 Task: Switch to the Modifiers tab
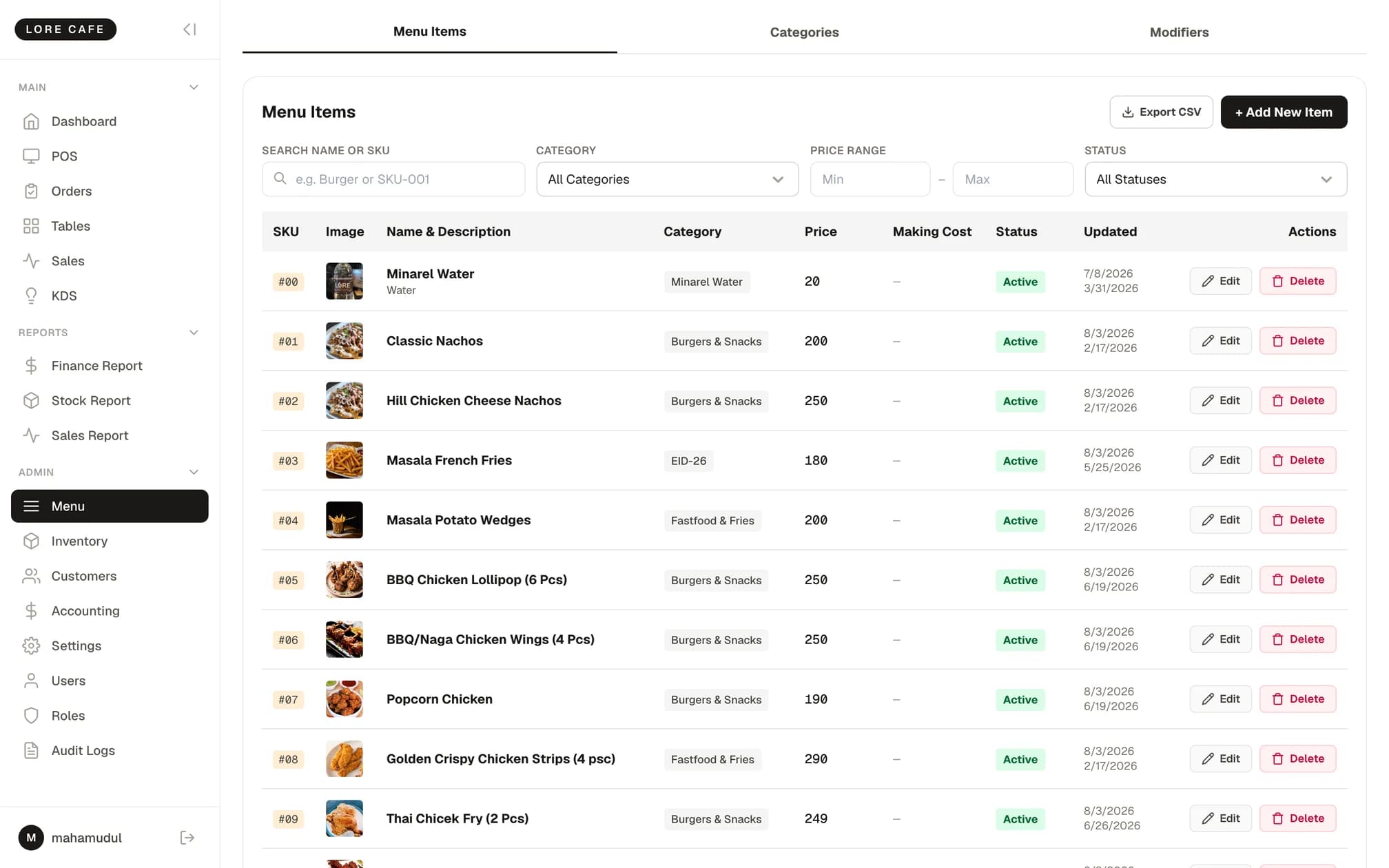[x=1179, y=32]
